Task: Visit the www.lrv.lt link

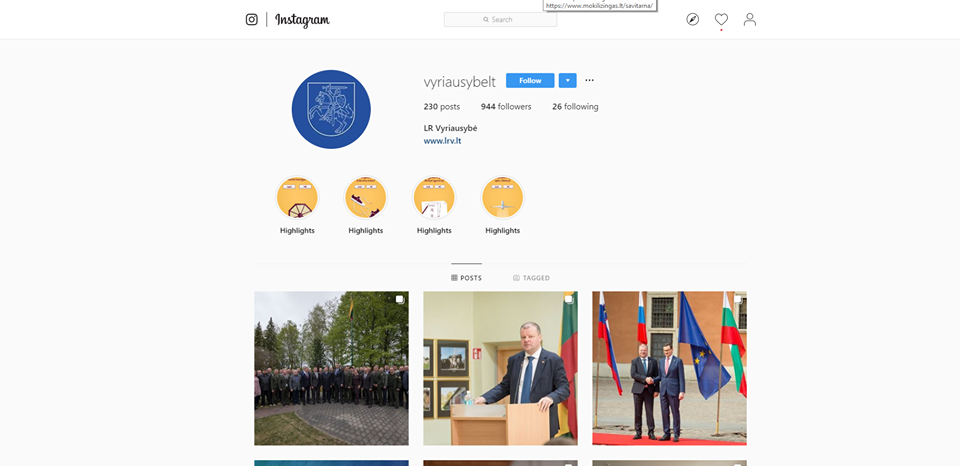Action: coord(442,141)
